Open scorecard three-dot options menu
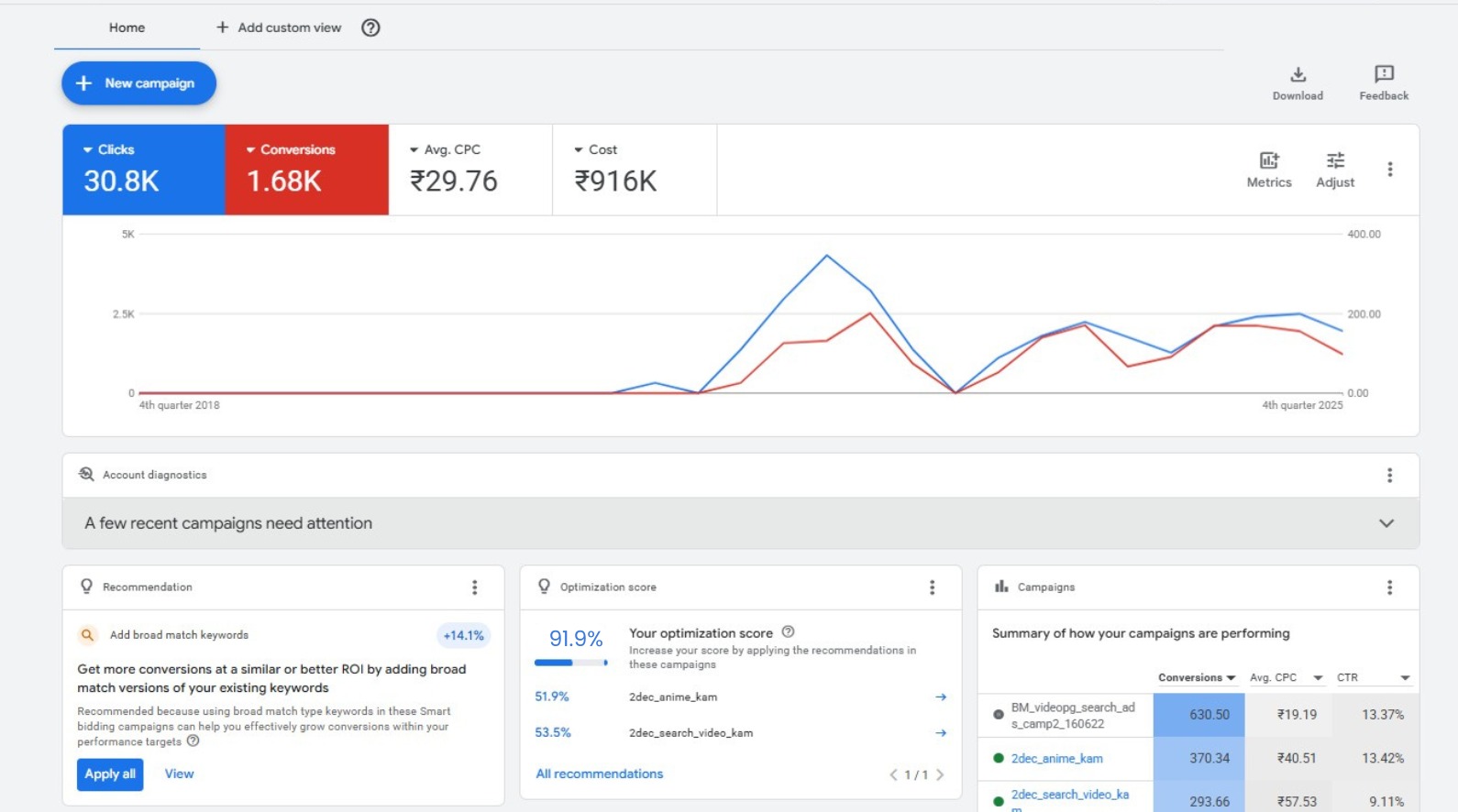The image size is (1458, 812). point(1390,170)
